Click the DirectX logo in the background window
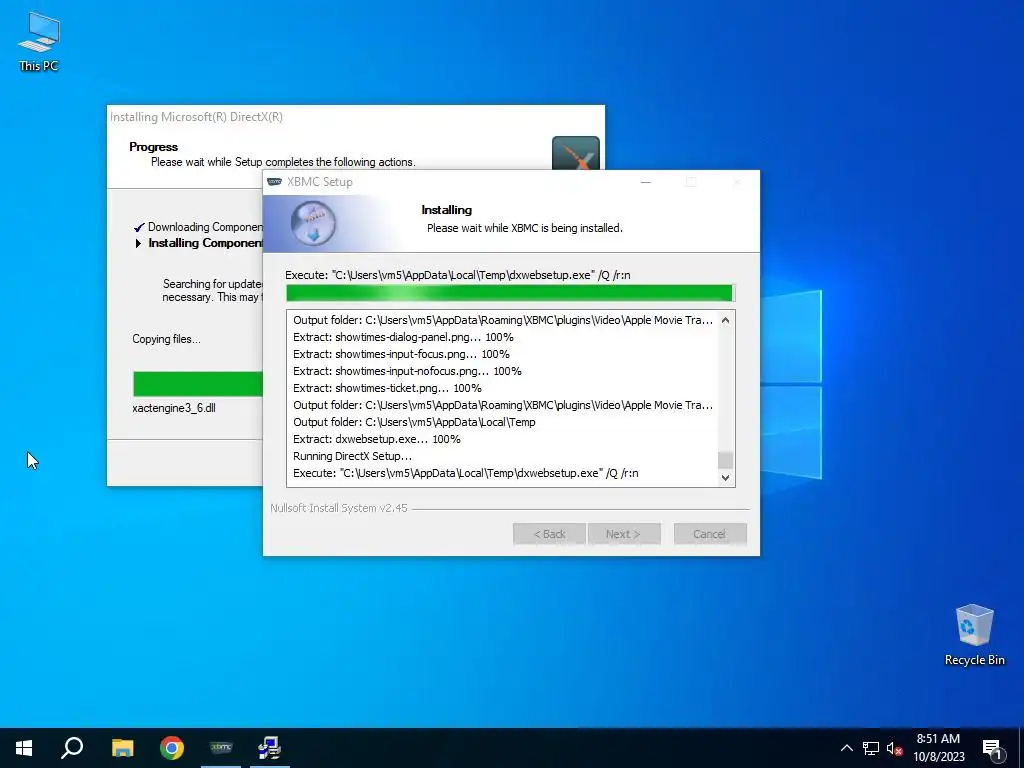This screenshot has height=768, width=1024. (575, 153)
